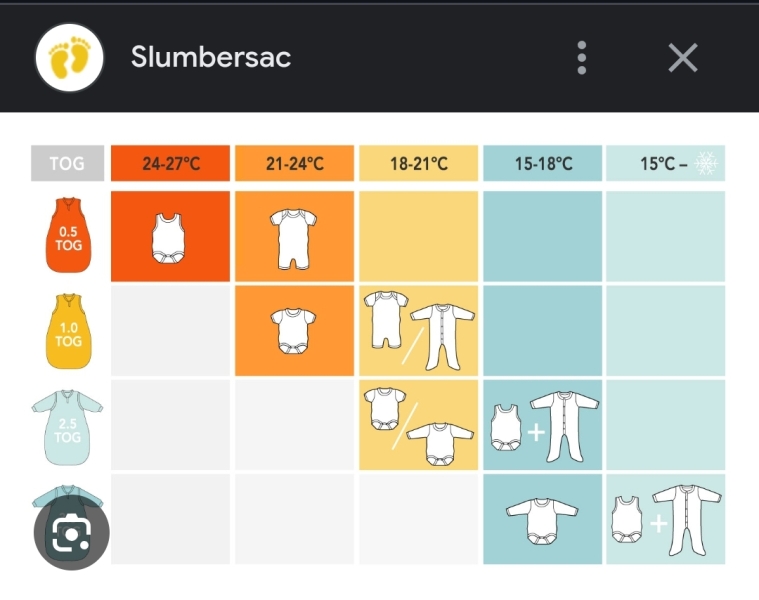Select the yellow 1.0 TOG sleeping bag
Screen dimensions: 759x600
click(x=67, y=331)
